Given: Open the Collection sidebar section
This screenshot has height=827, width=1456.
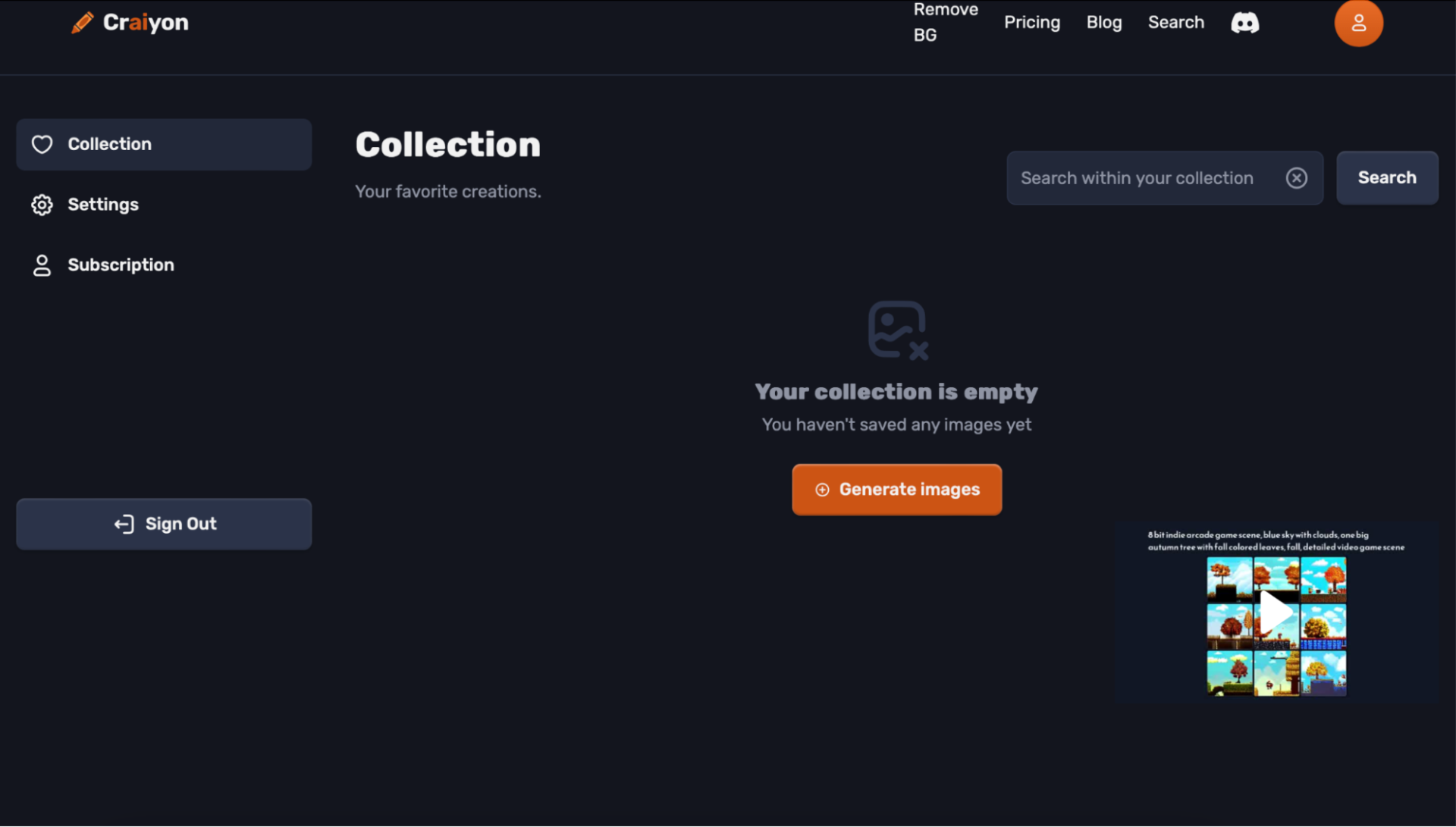Looking at the screenshot, I should (109, 144).
